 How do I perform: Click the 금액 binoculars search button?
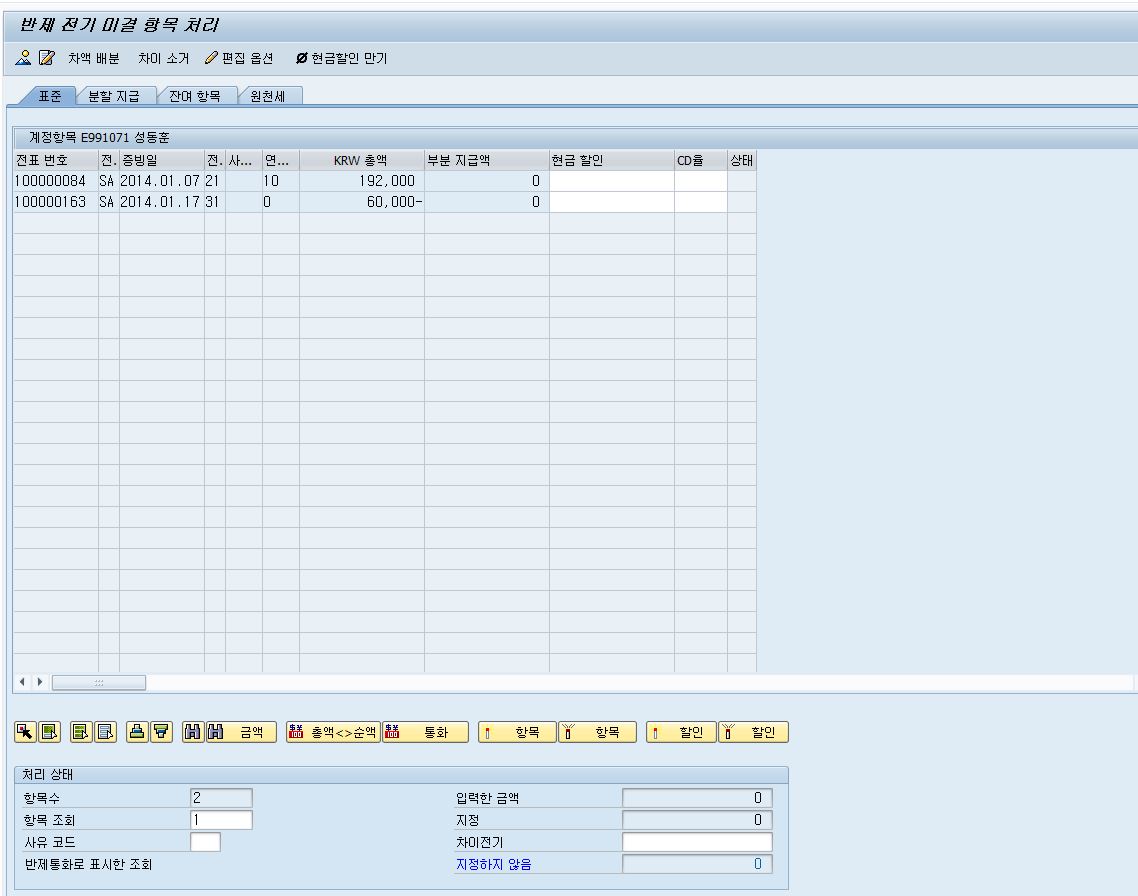[x=240, y=733]
